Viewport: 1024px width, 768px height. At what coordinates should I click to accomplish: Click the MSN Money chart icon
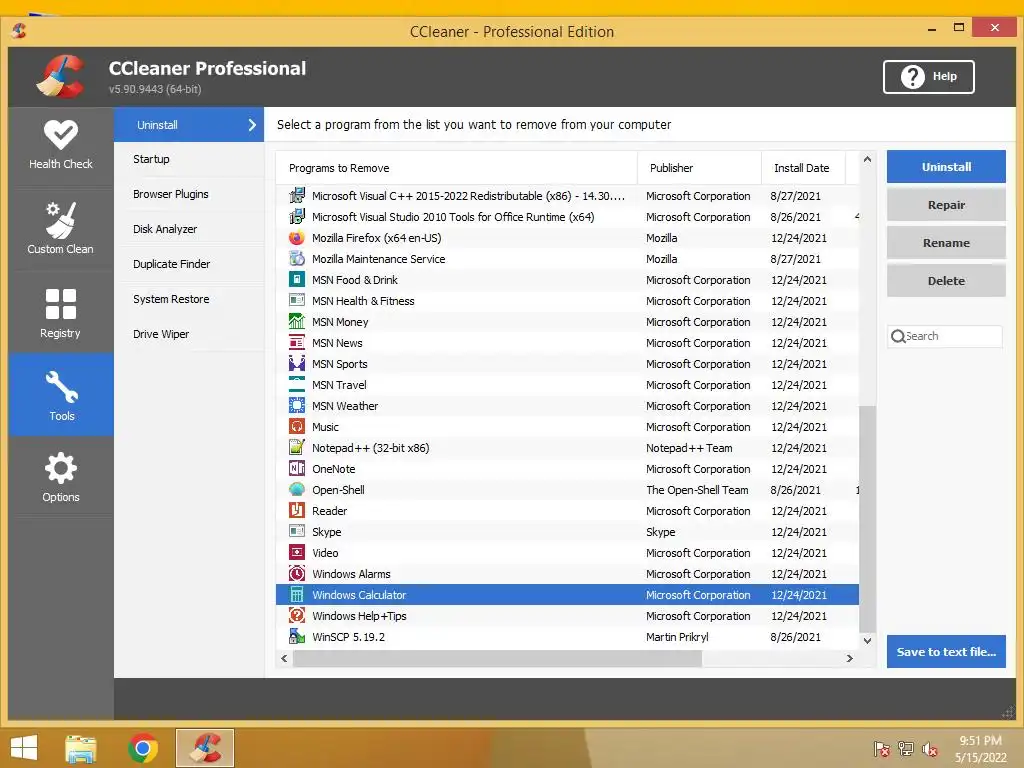tap(296, 322)
